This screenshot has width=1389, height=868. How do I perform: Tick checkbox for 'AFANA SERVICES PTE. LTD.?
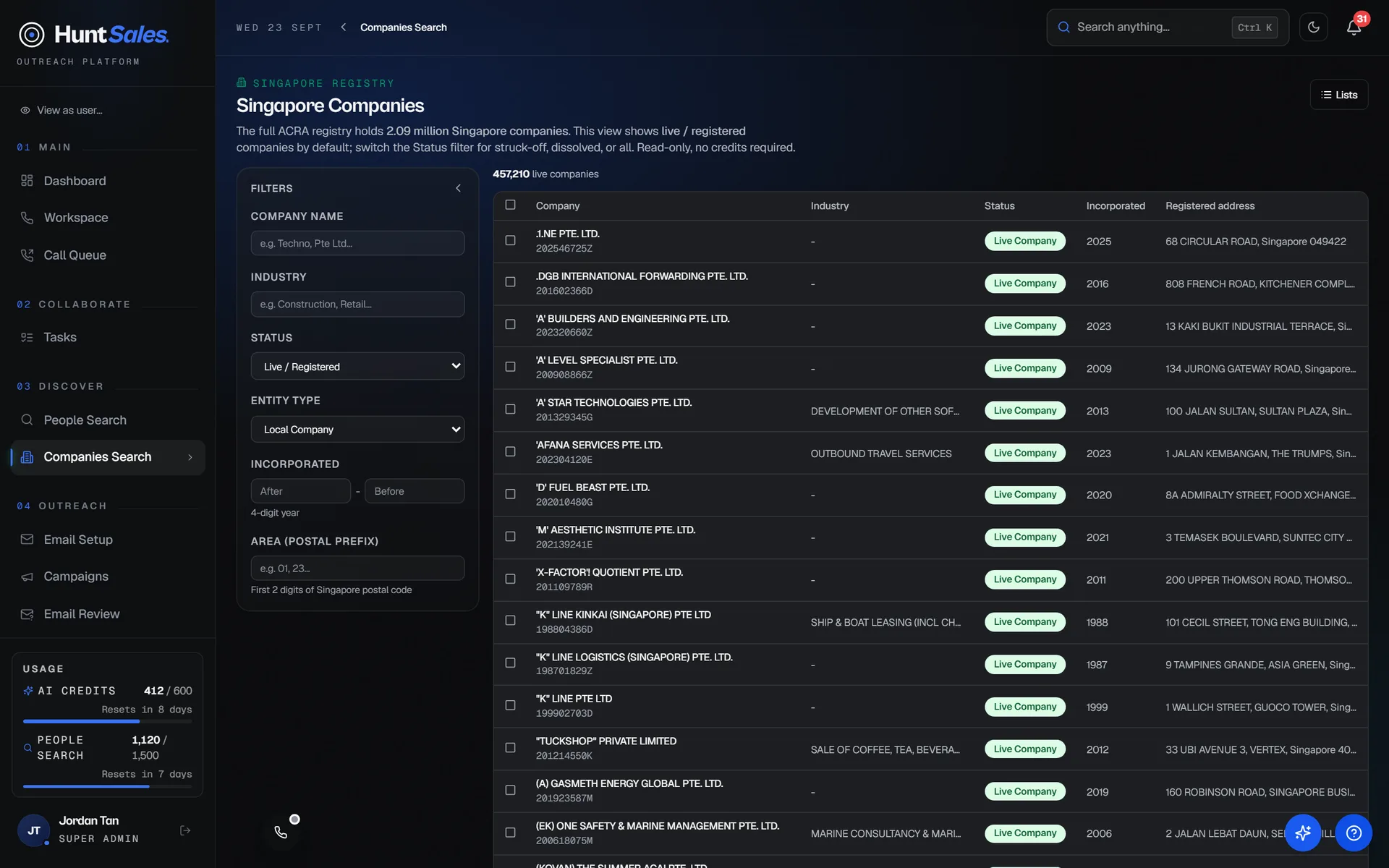tap(510, 451)
